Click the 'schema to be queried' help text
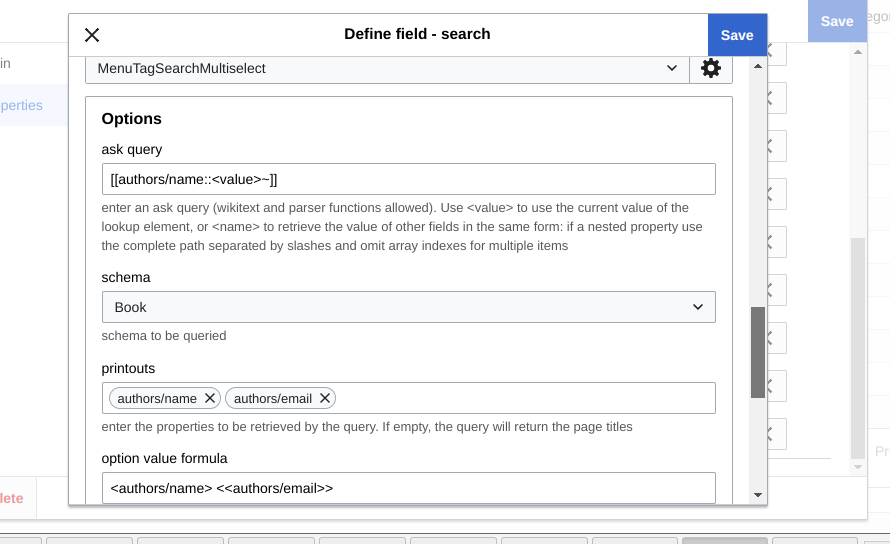 pos(164,336)
